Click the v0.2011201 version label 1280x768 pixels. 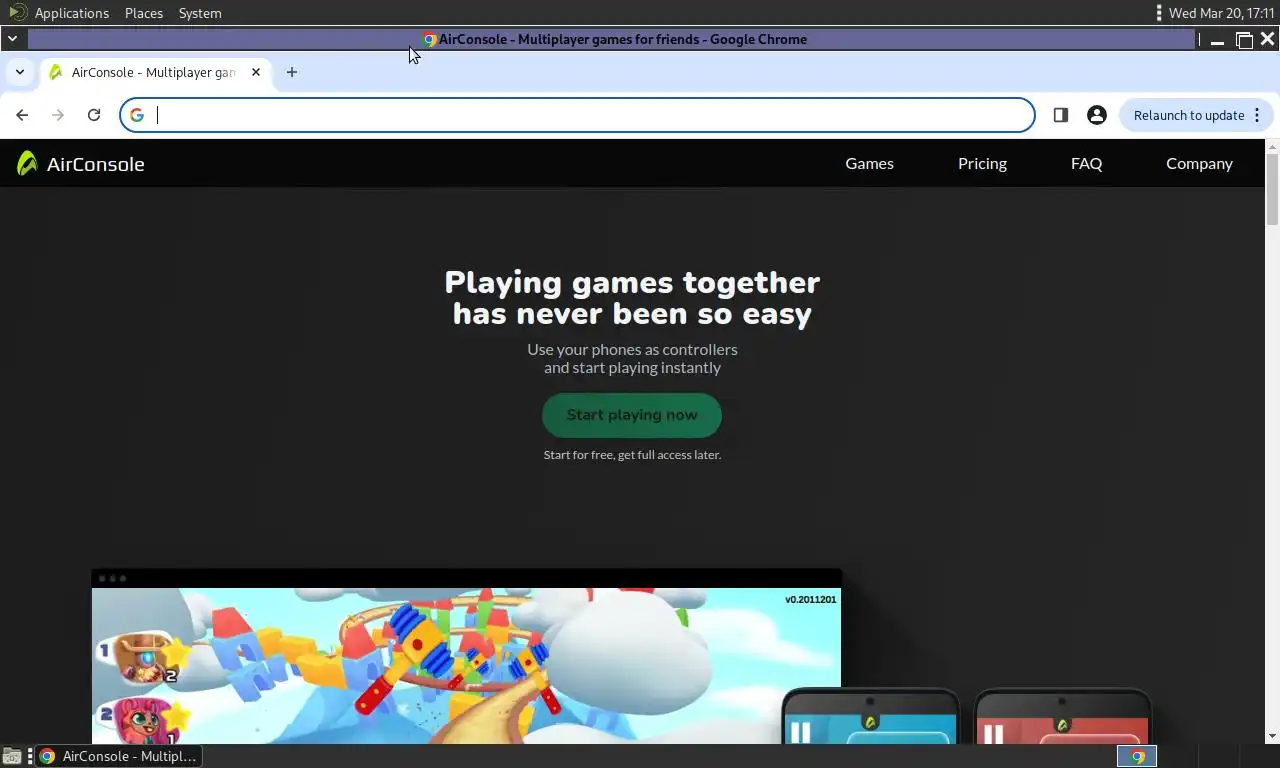[811, 599]
